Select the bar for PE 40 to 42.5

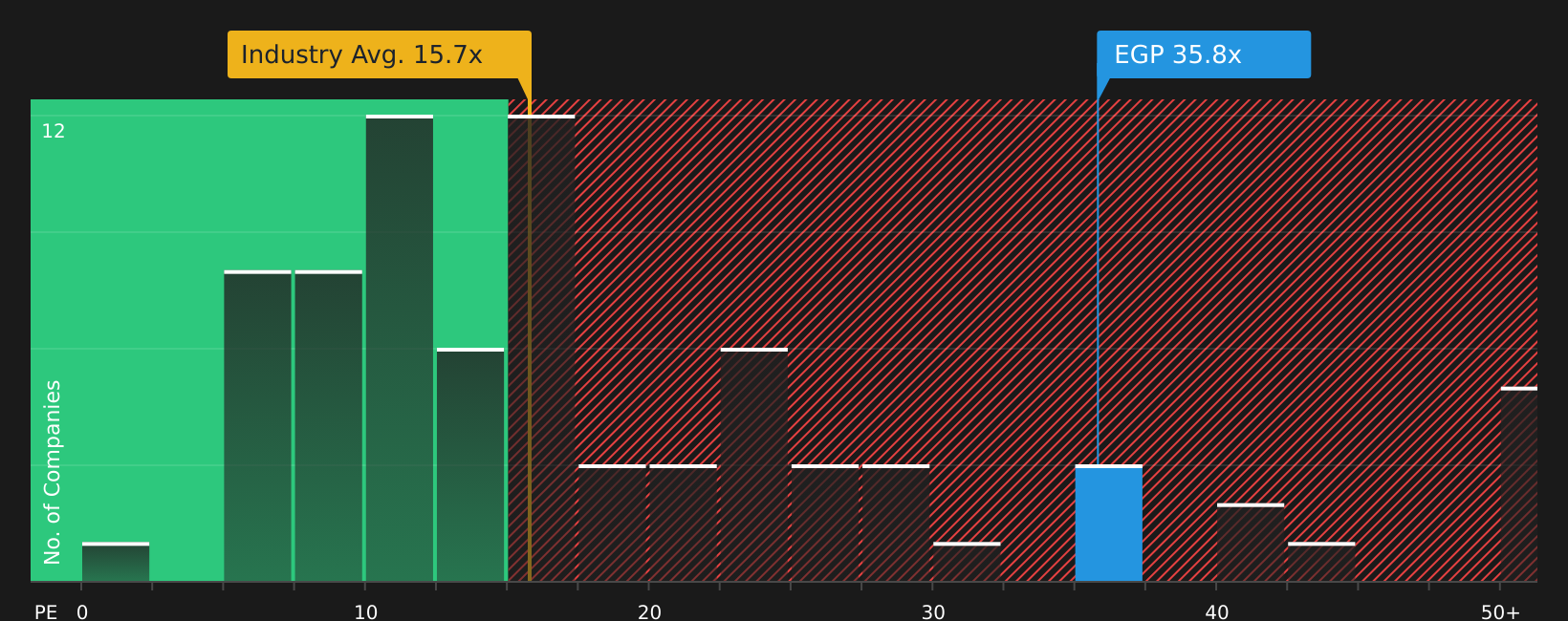(x=1251, y=543)
